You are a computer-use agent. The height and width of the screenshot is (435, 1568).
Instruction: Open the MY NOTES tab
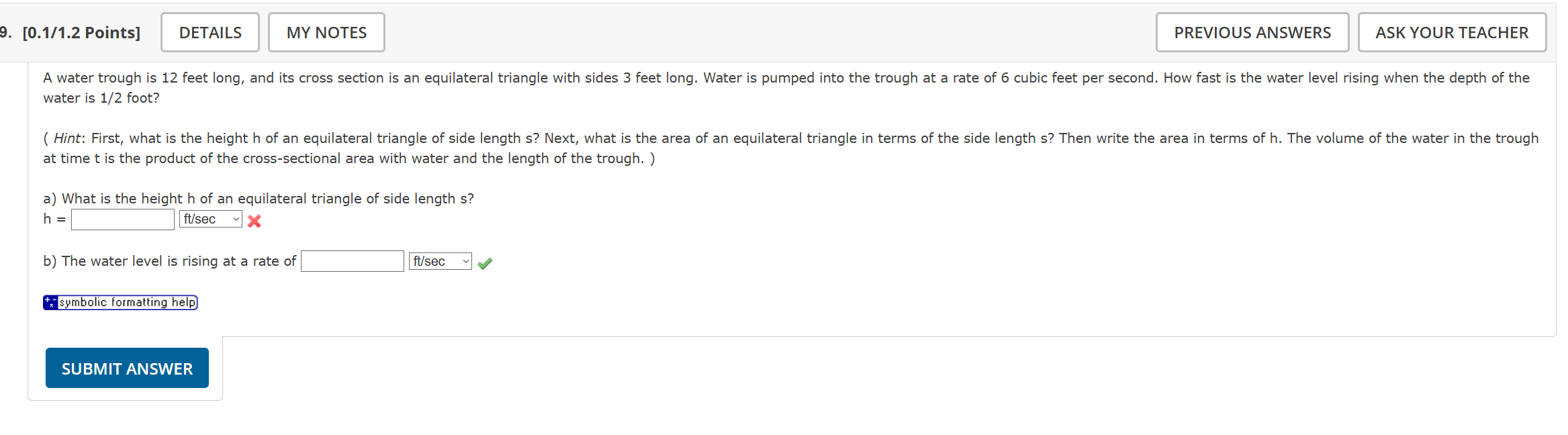click(x=326, y=32)
